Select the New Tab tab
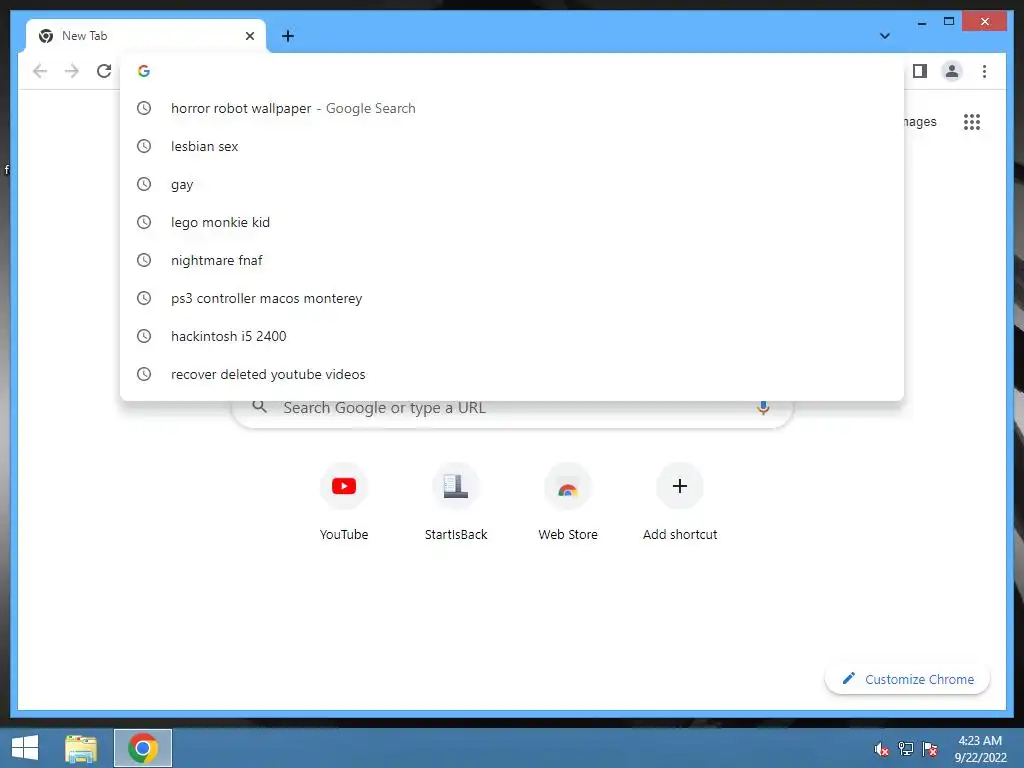Image resolution: width=1024 pixels, height=768 pixels. [x=146, y=36]
